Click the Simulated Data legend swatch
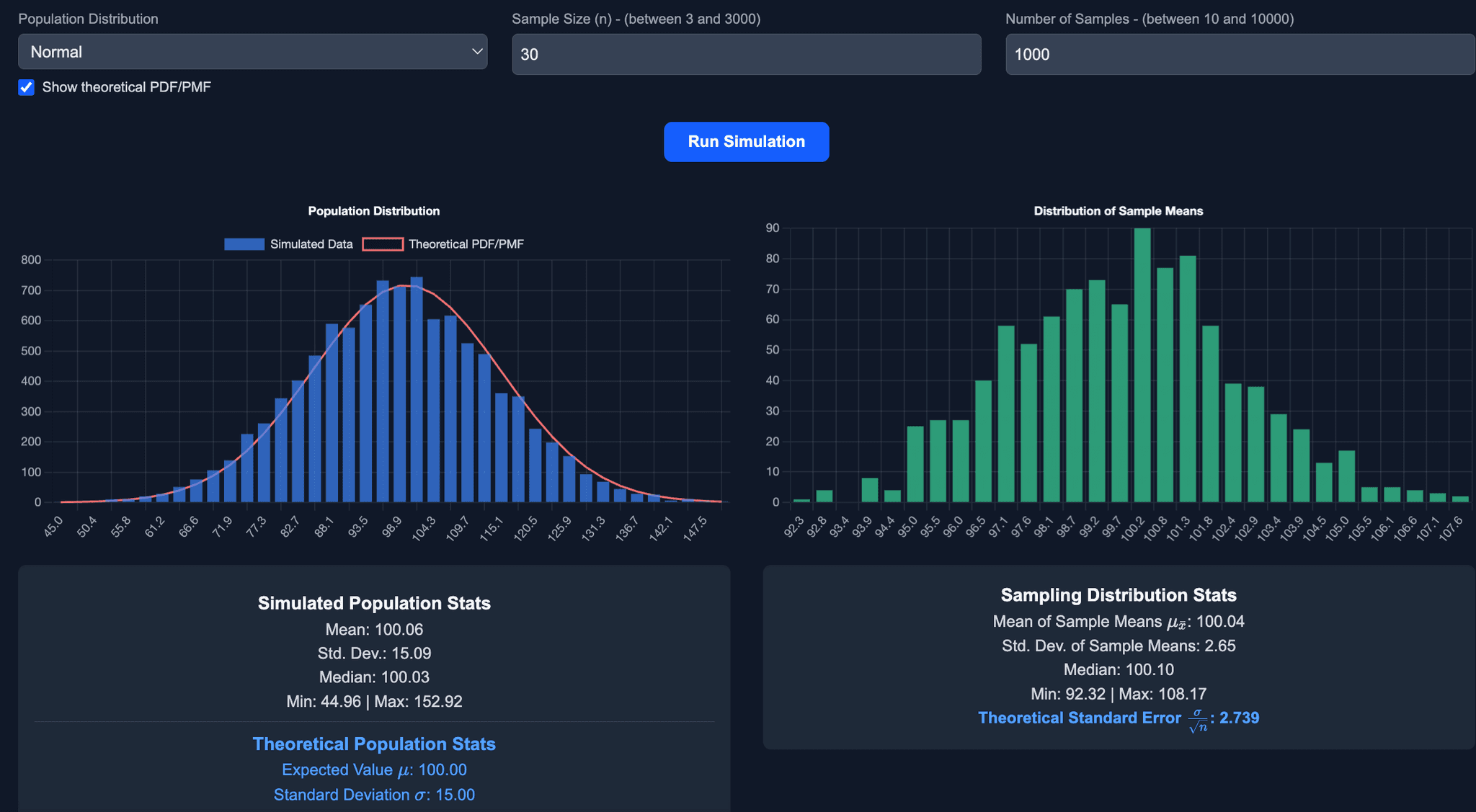1476x812 pixels. pyautogui.click(x=243, y=244)
